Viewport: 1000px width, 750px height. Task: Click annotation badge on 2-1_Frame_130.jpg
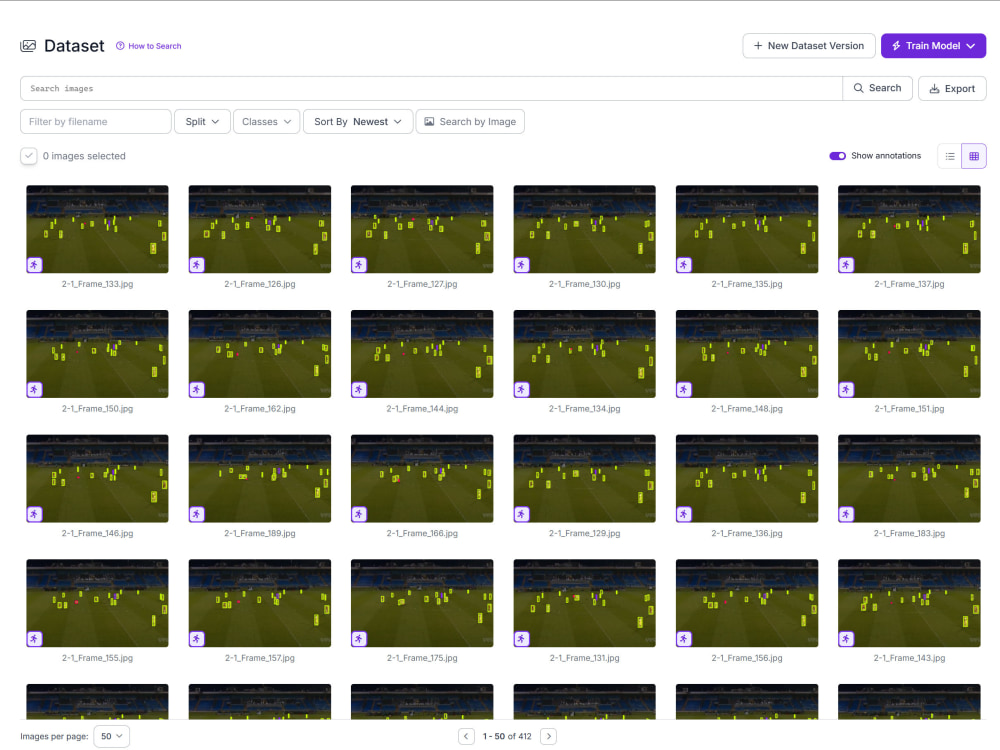[x=522, y=265]
